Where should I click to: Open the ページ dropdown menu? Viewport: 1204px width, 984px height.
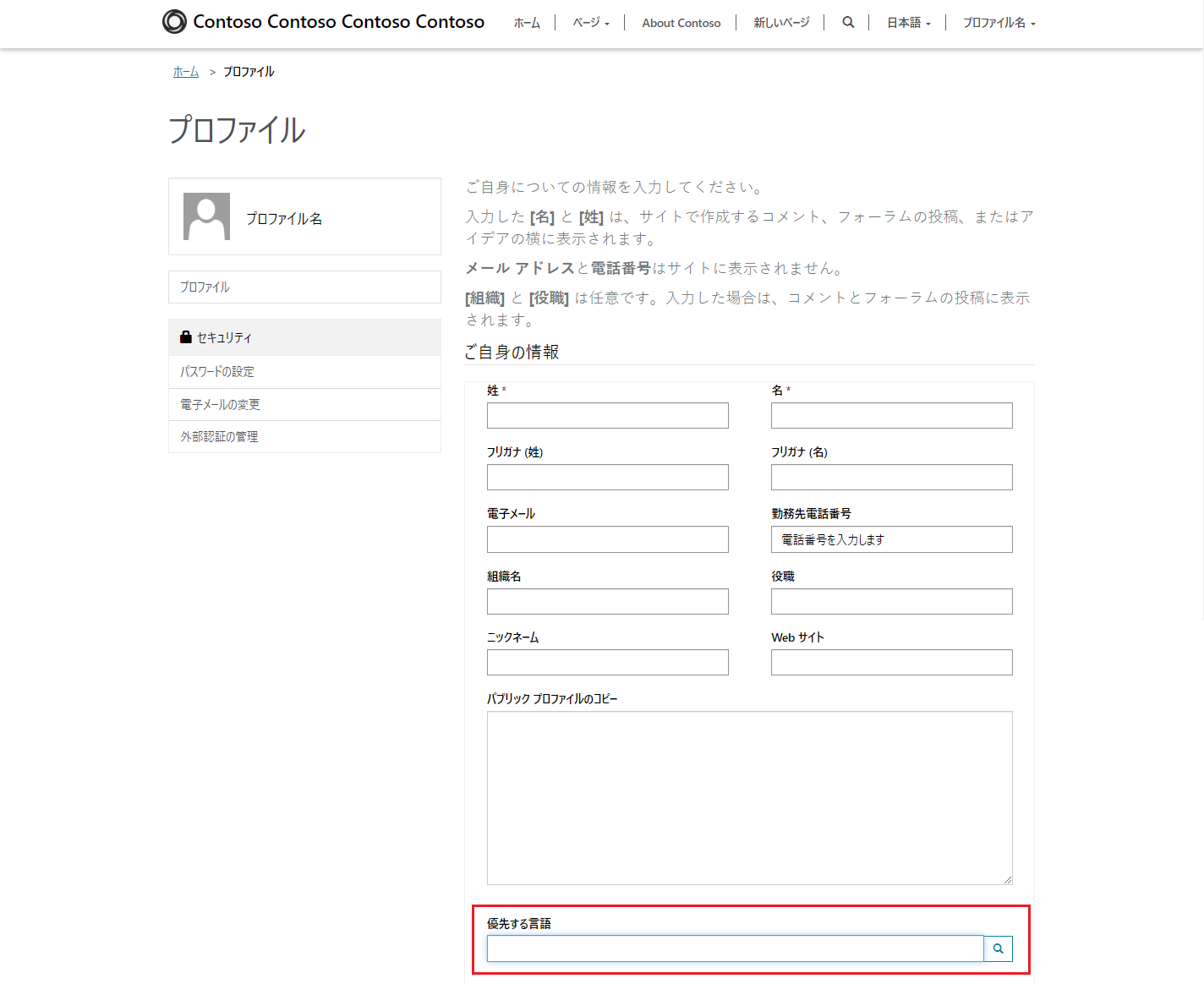[x=591, y=23]
